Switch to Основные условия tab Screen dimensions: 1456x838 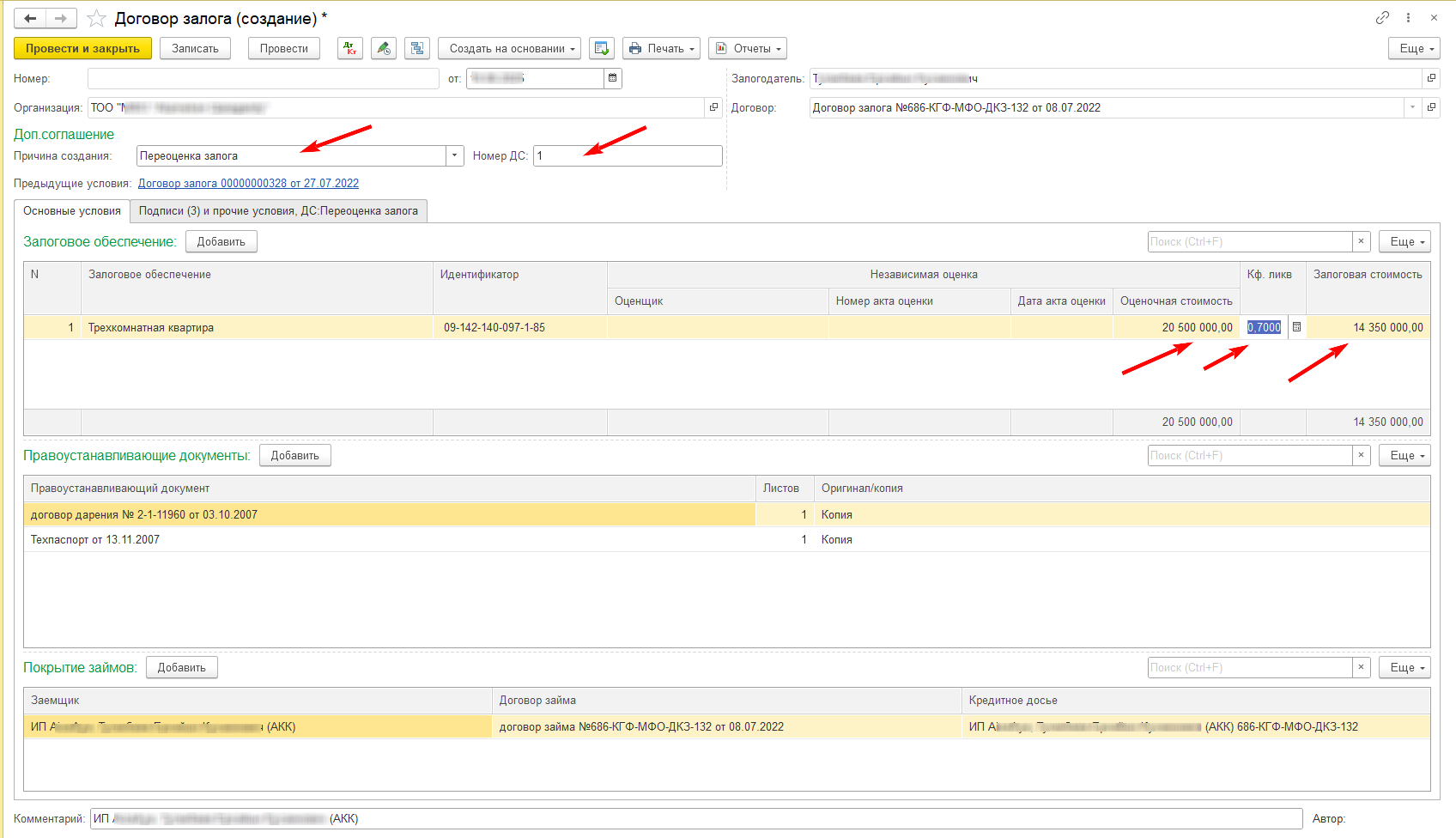72,210
